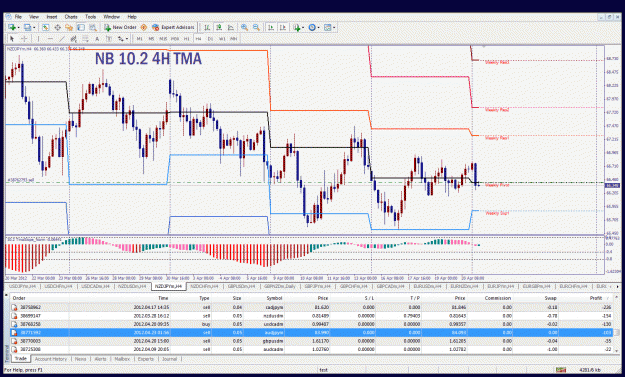Expand the Profiles dropdown arrow
625x377 pixels.
coord(34,27)
